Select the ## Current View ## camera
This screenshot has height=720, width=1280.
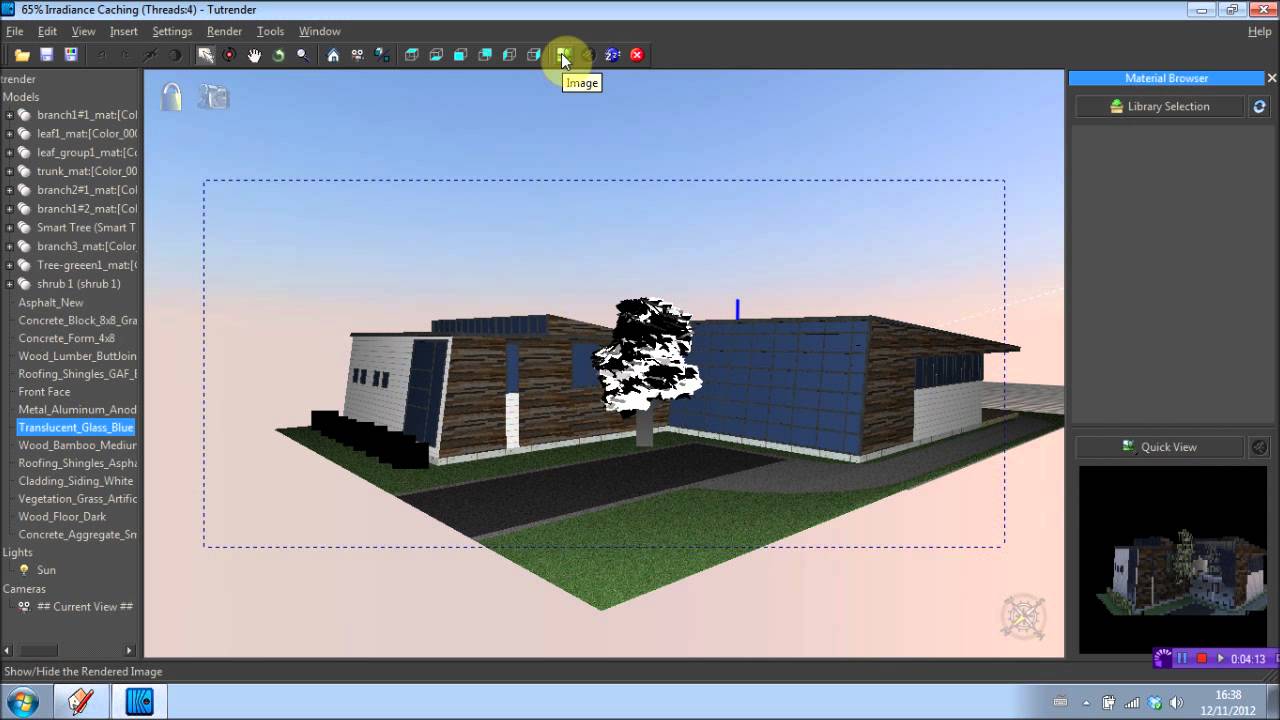[x=84, y=607]
